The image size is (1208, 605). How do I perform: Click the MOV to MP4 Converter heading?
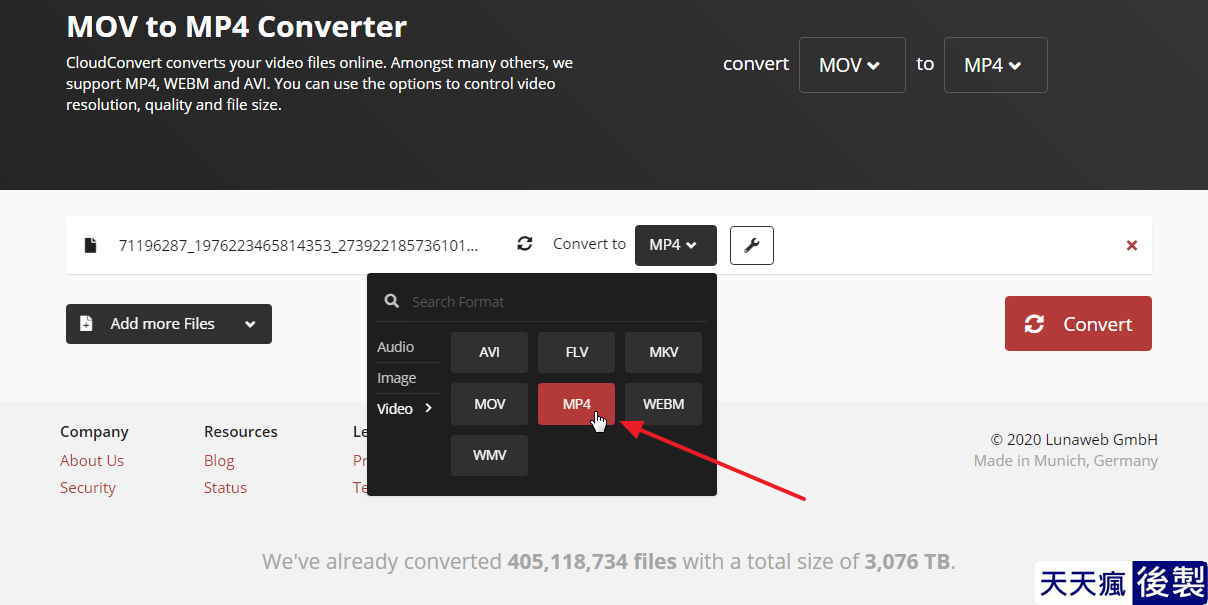pyautogui.click(x=236, y=26)
